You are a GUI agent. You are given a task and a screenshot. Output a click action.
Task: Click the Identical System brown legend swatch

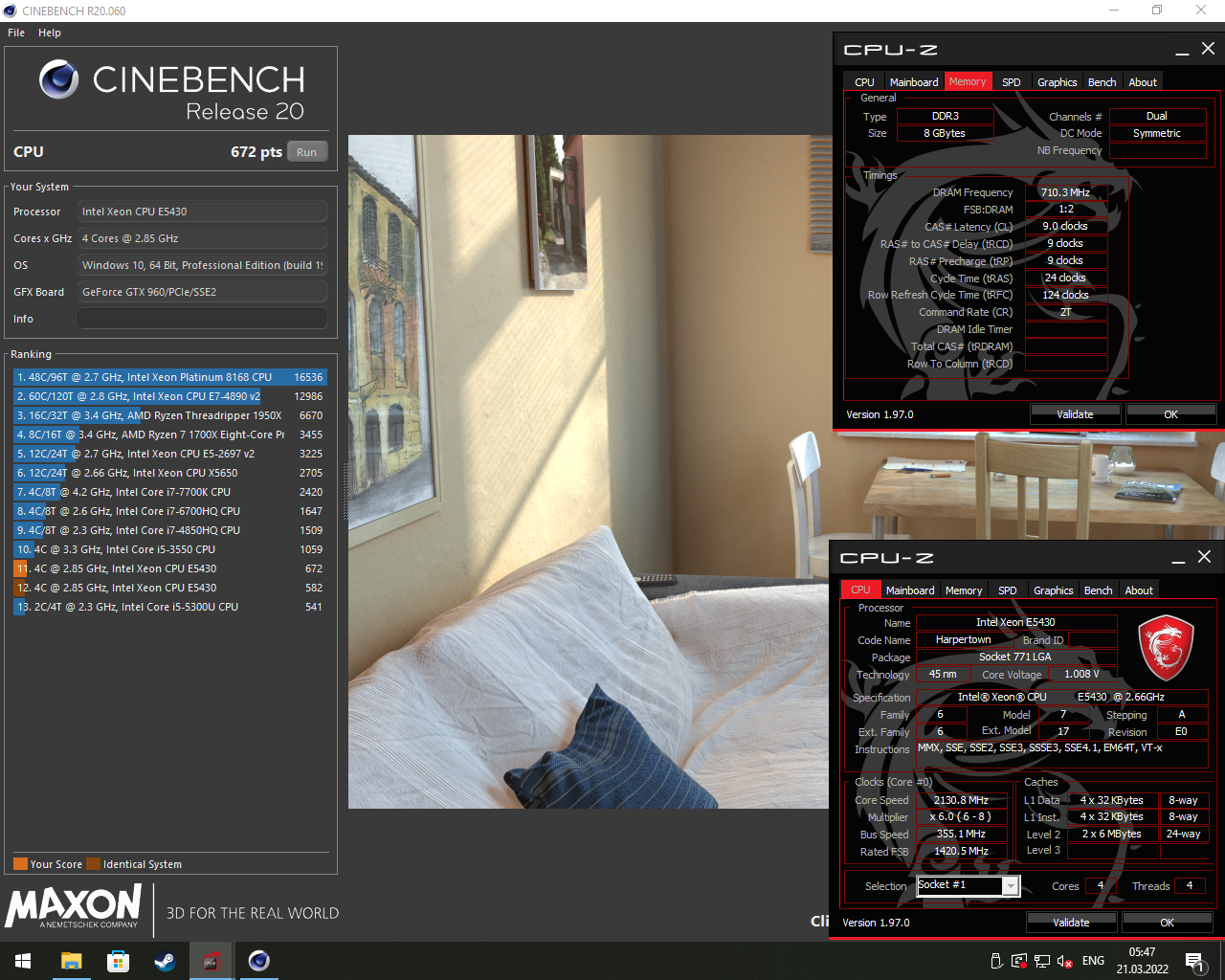click(93, 864)
